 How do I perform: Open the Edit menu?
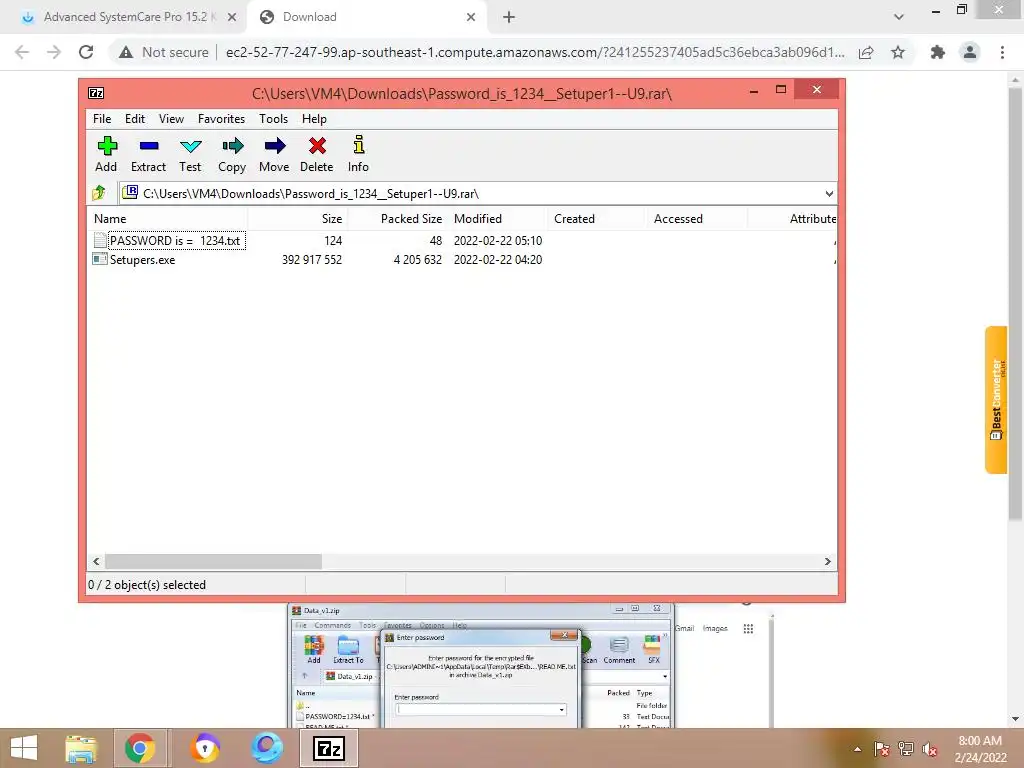(135, 119)
